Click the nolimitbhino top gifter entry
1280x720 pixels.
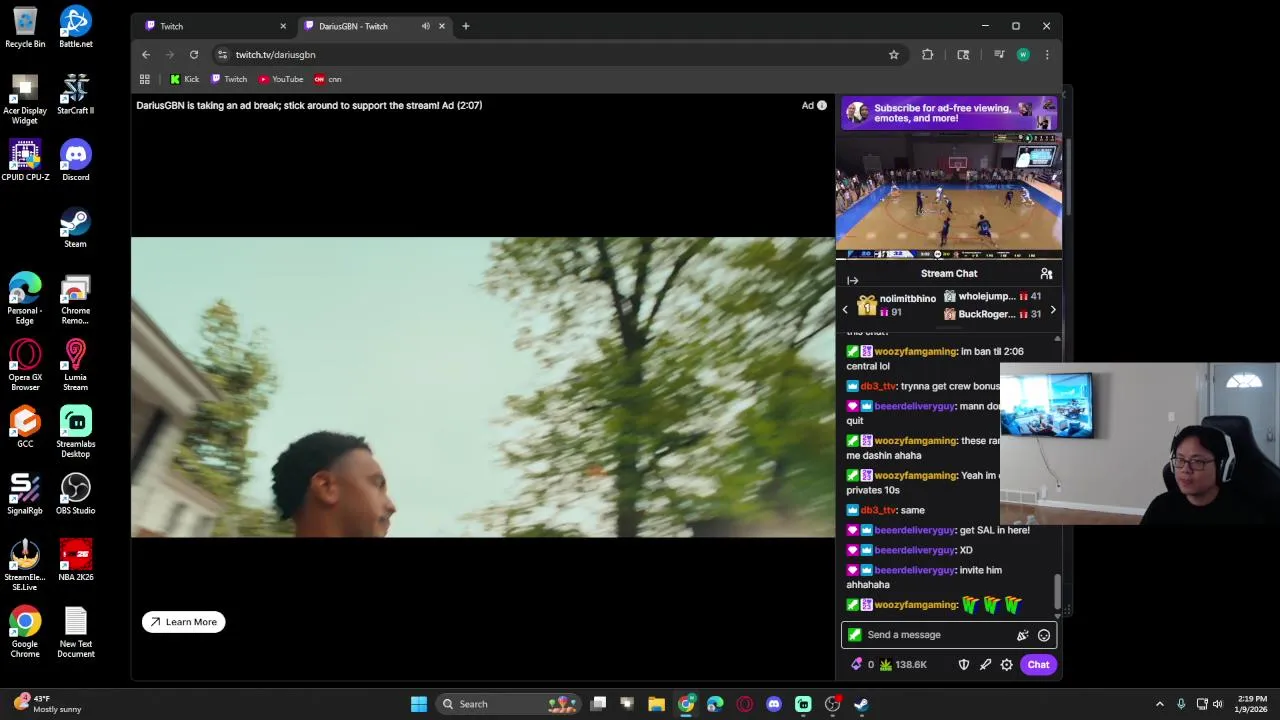[x=897, y=305]
